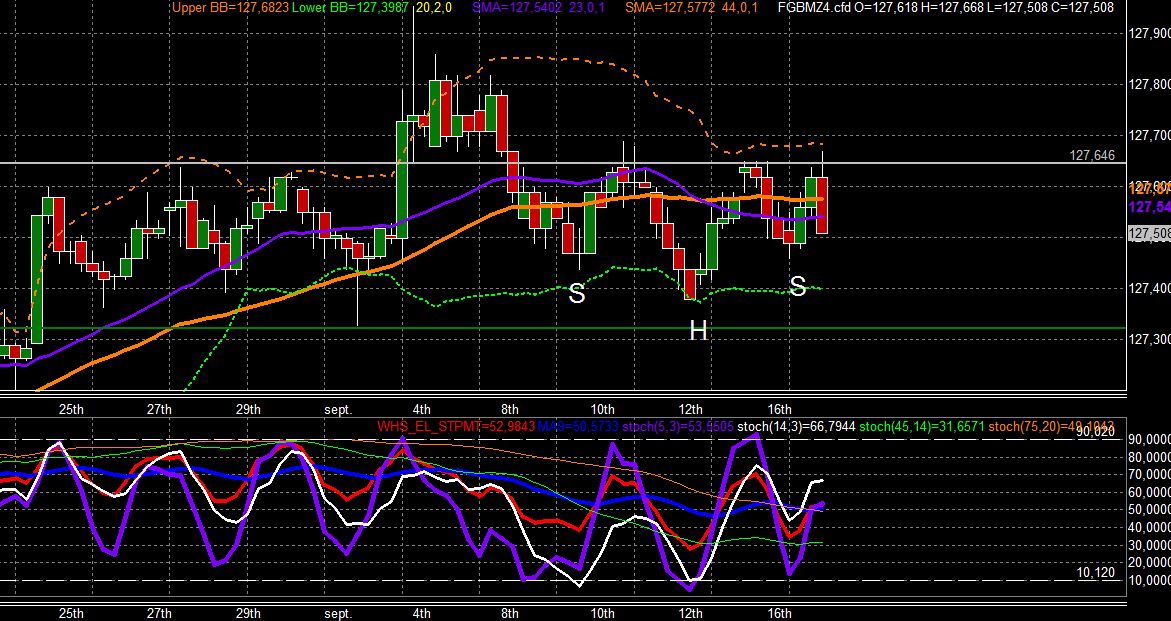Select the green horizontal support line on the price chart
1171x621 pixels.
[563, 328]
